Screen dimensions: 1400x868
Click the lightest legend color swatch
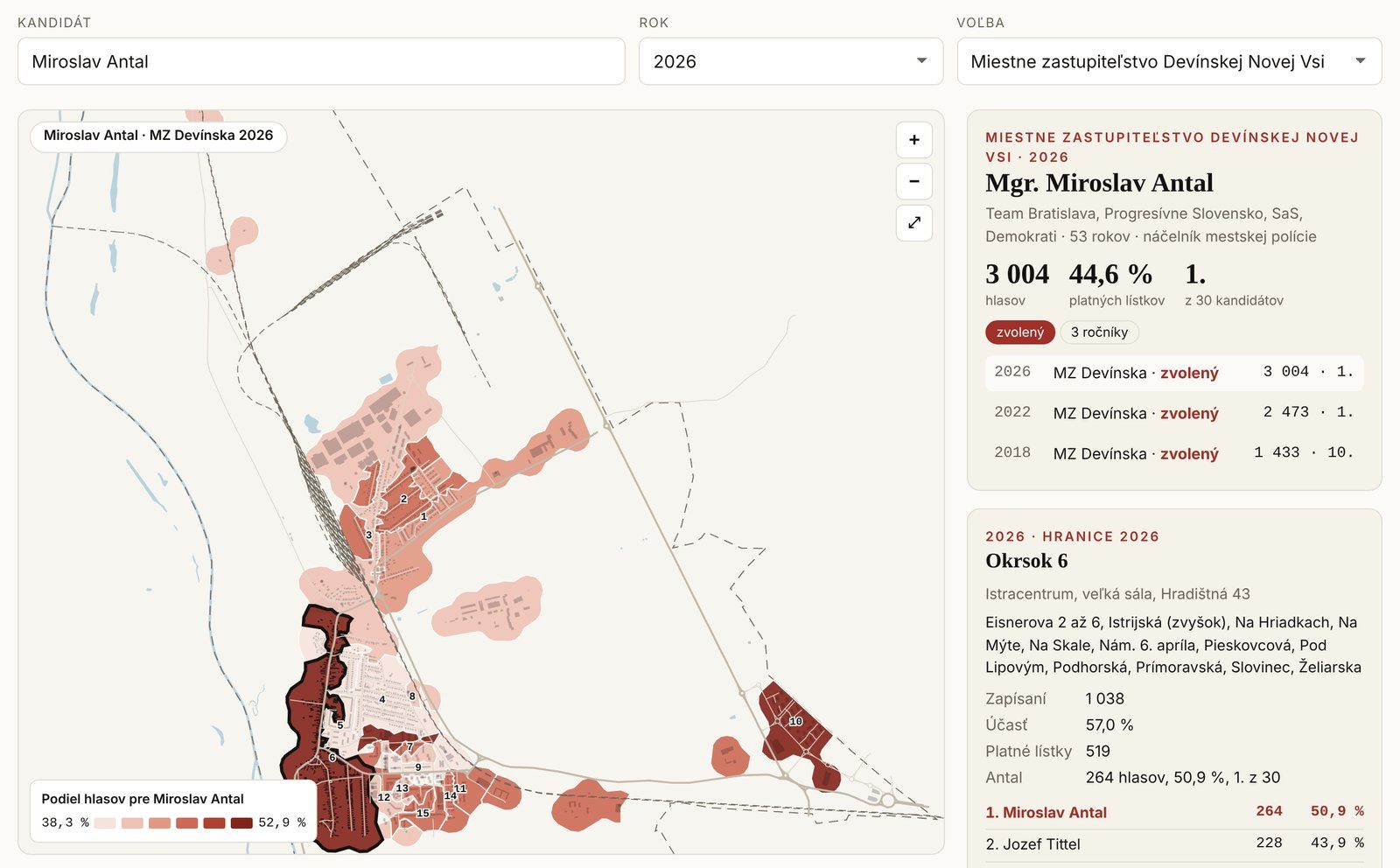coord(105,823)
